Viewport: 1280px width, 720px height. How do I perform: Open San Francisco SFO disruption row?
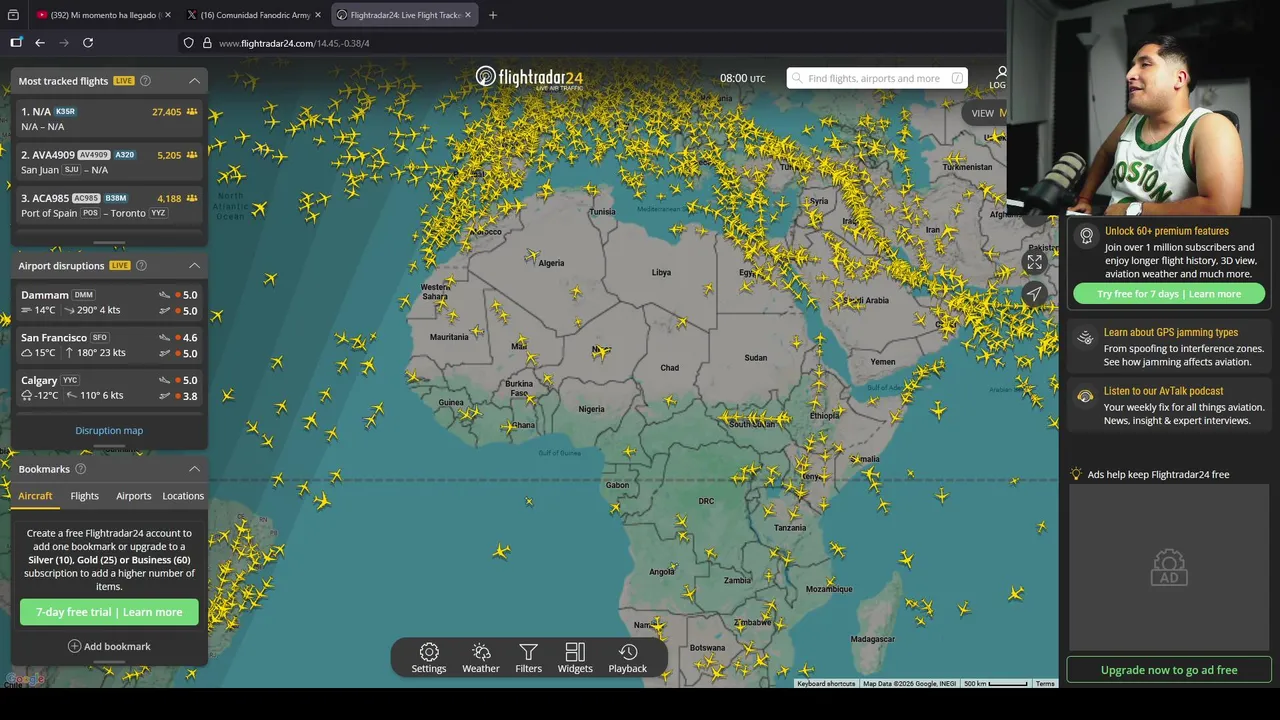(x=109, y=345)
